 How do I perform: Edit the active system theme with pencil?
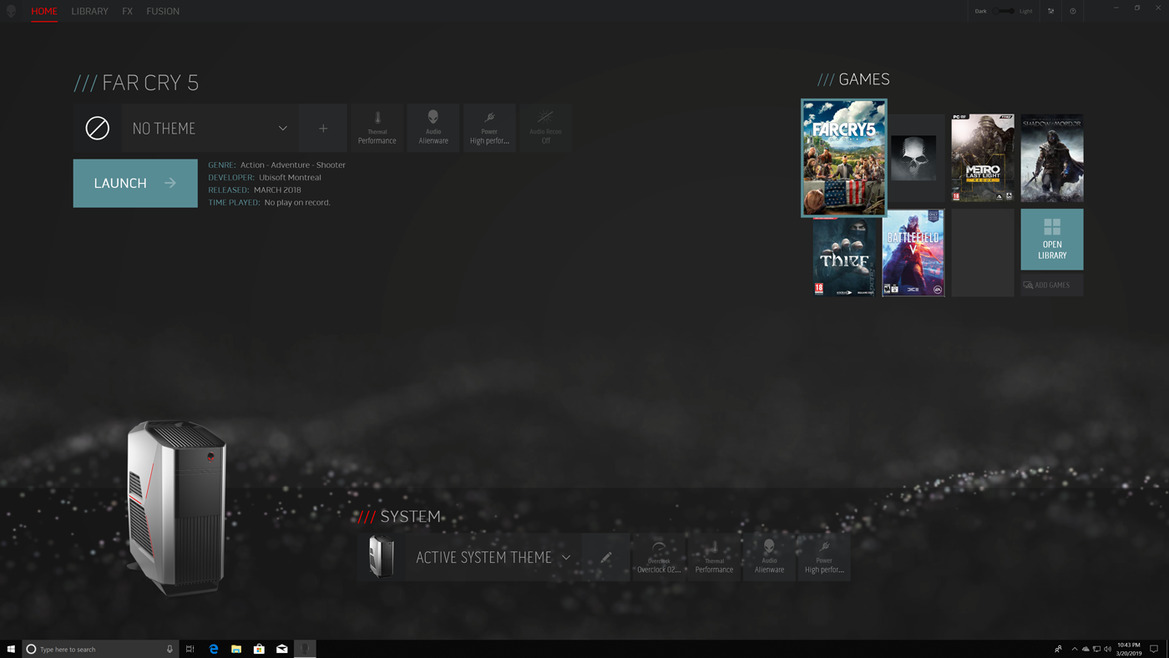(606, 557)
